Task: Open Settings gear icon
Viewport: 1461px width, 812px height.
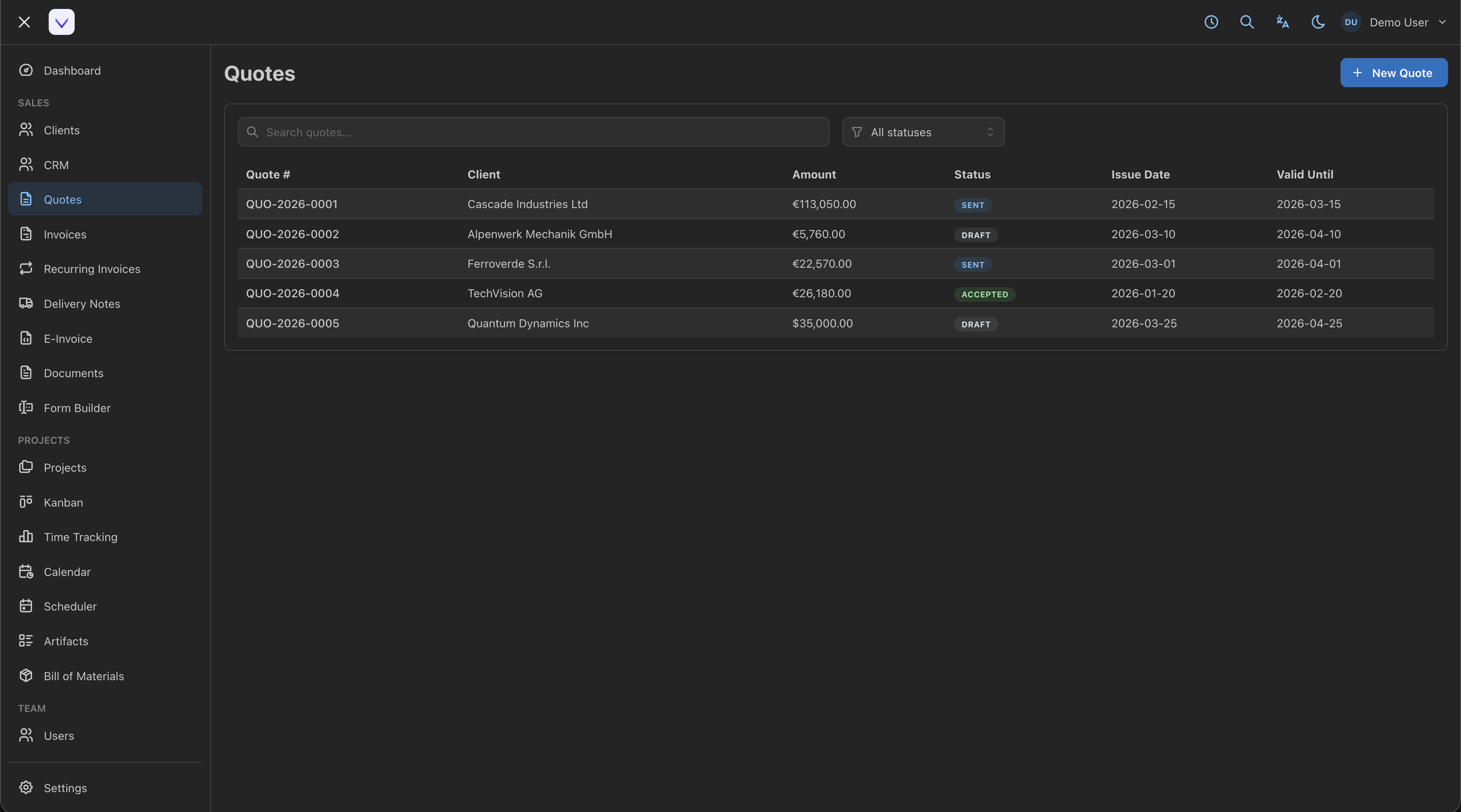Action: (26, 788)
